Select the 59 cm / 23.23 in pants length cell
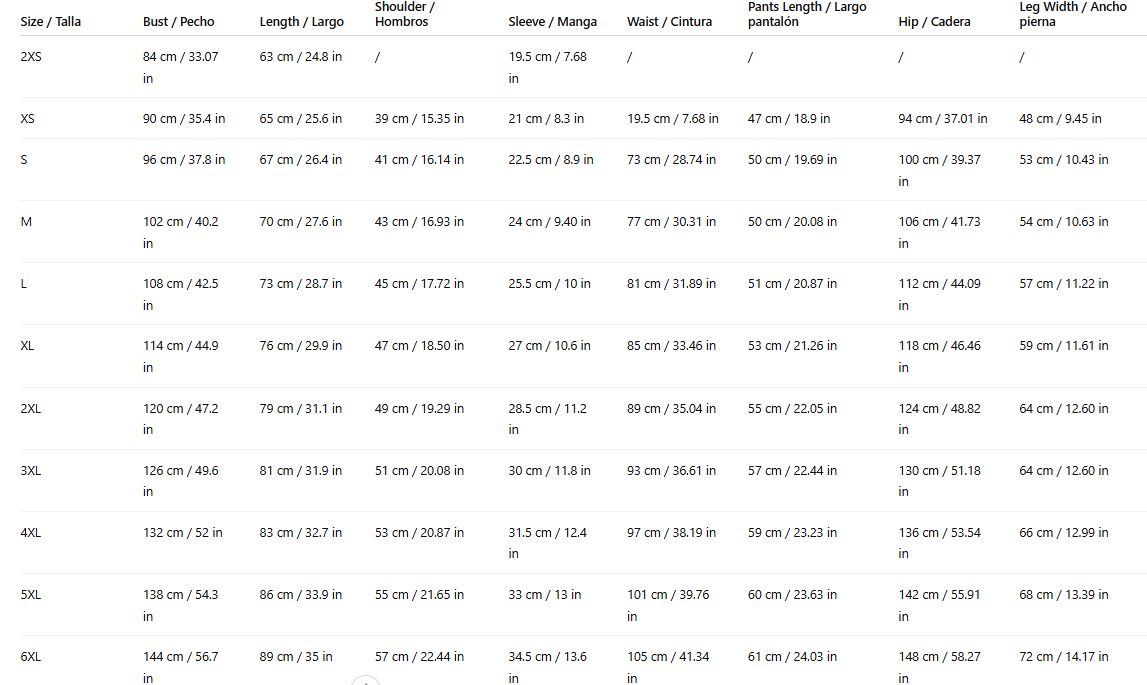1147x685 pixels. (x=792, y=533)
